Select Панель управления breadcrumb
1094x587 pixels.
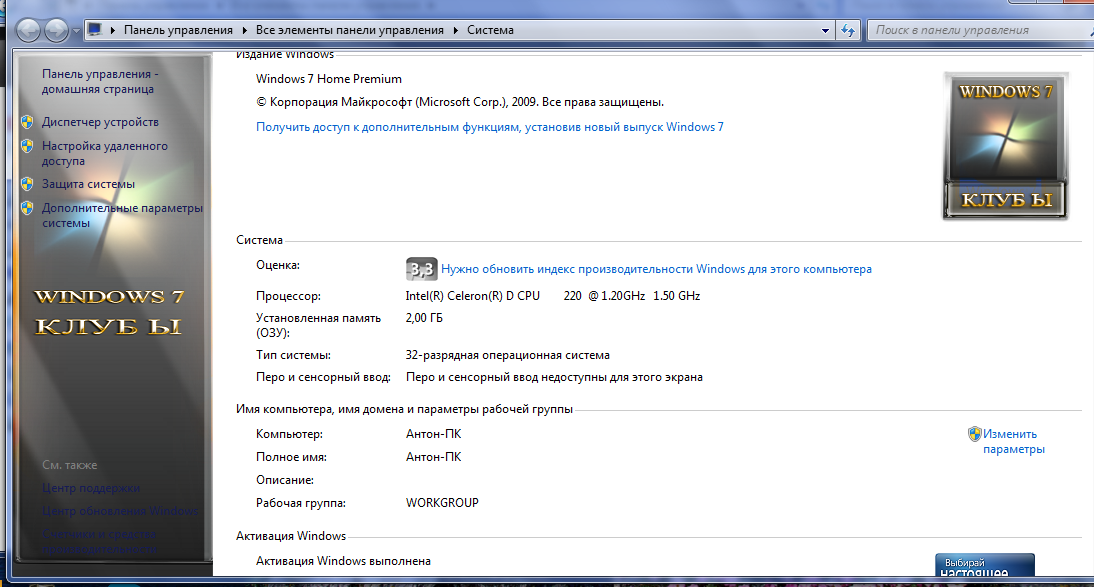coord(179,30)
